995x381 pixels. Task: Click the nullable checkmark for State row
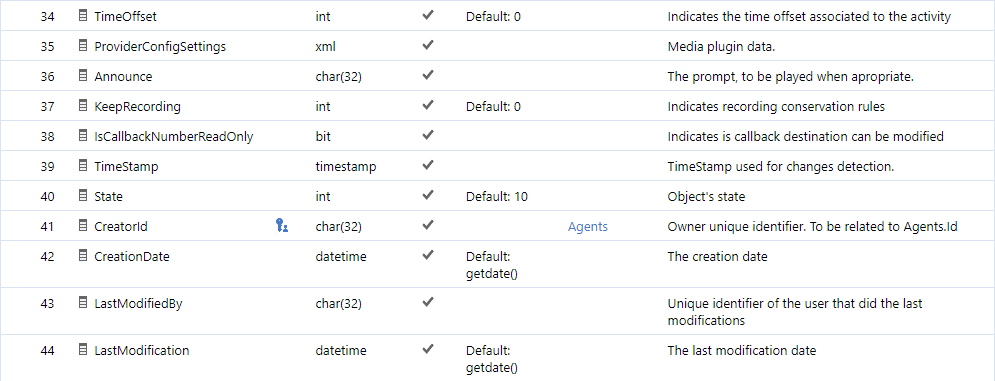pos(428,195)
